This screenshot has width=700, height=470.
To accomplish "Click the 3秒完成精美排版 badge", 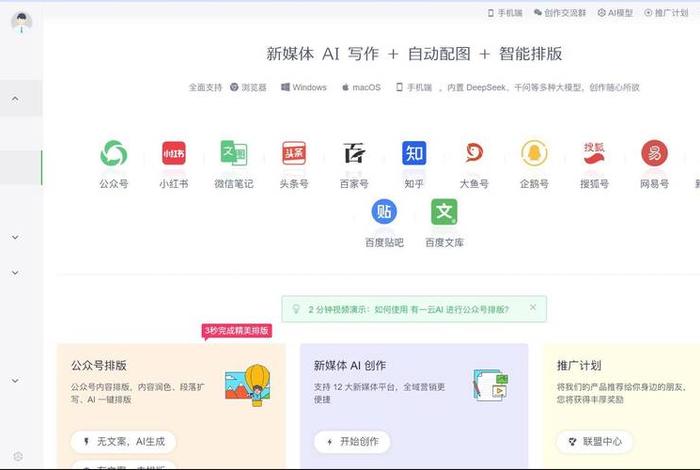I will coord(237,331).
